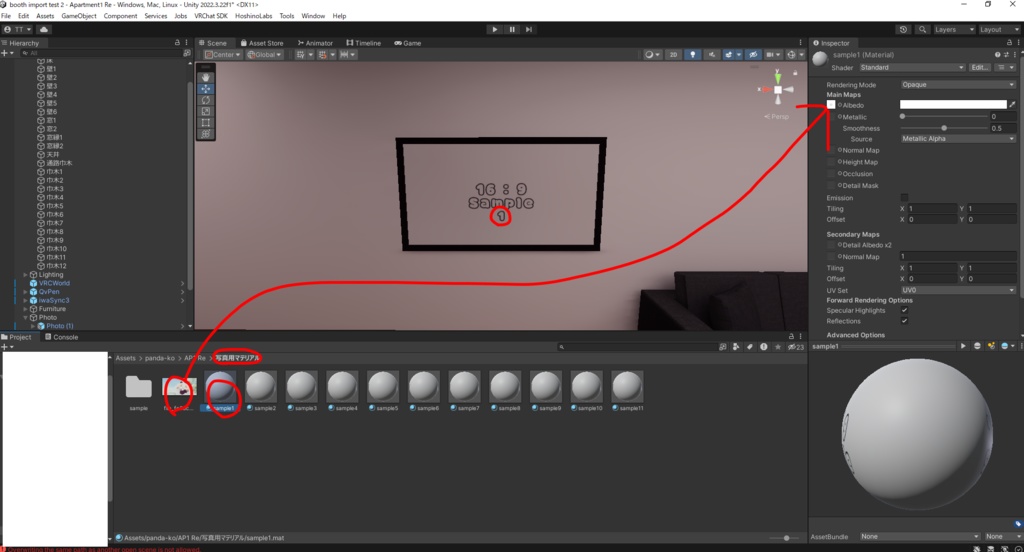Click Assets in the breadcrumb path
1024x552 pixels.
point(125,358)
